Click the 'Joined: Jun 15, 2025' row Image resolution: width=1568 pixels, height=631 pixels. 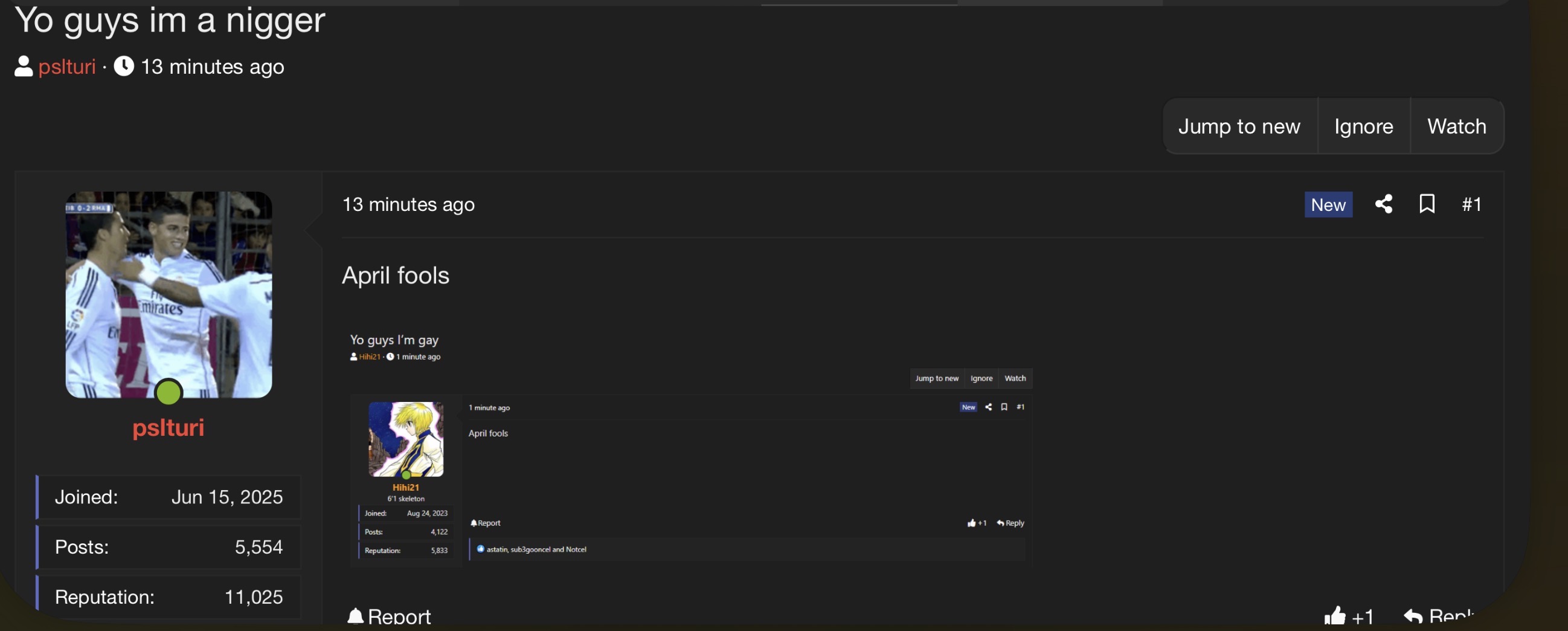click(169, 497)
